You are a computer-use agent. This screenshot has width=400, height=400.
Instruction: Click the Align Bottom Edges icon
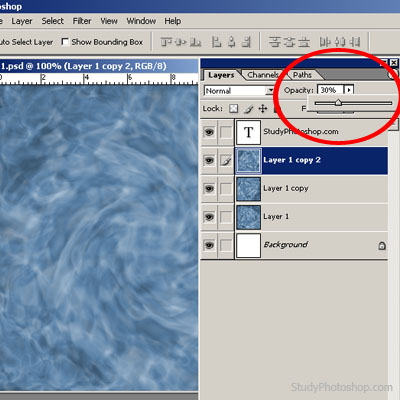point(196,42)
